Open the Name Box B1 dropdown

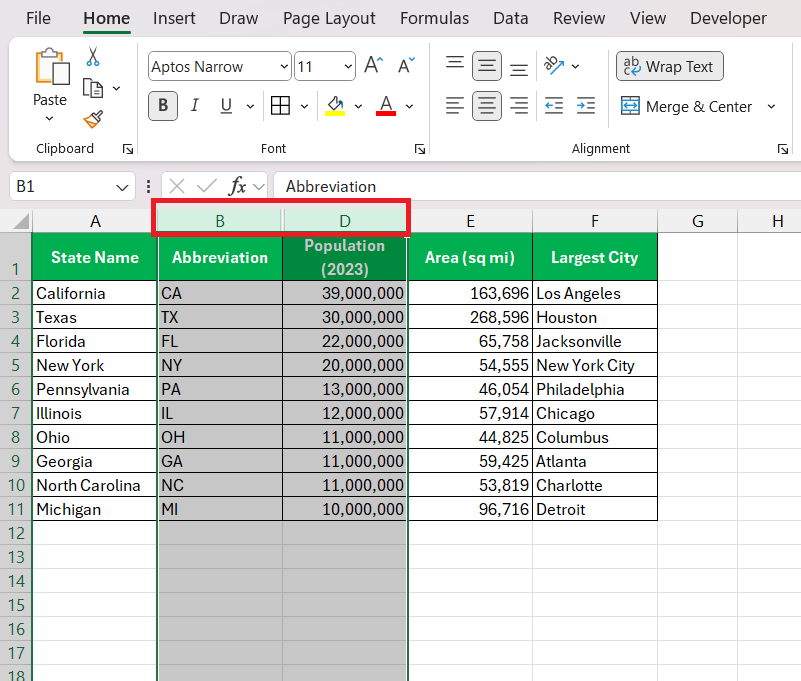point(122,187)
